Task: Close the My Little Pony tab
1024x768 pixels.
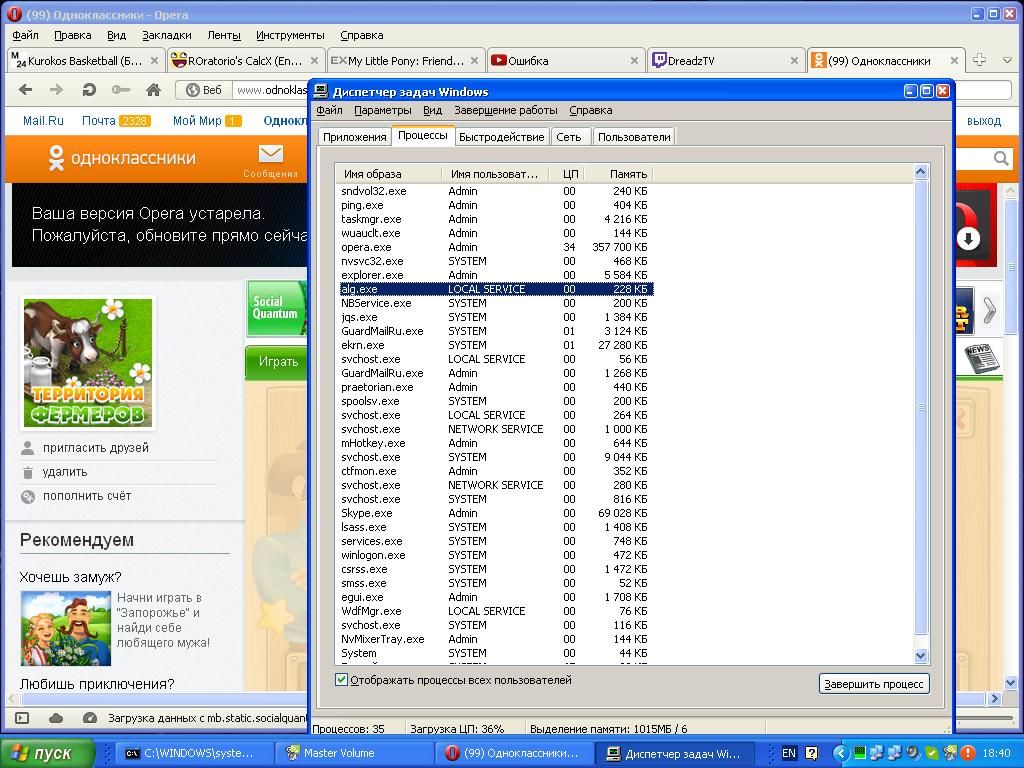Action: 474,61
